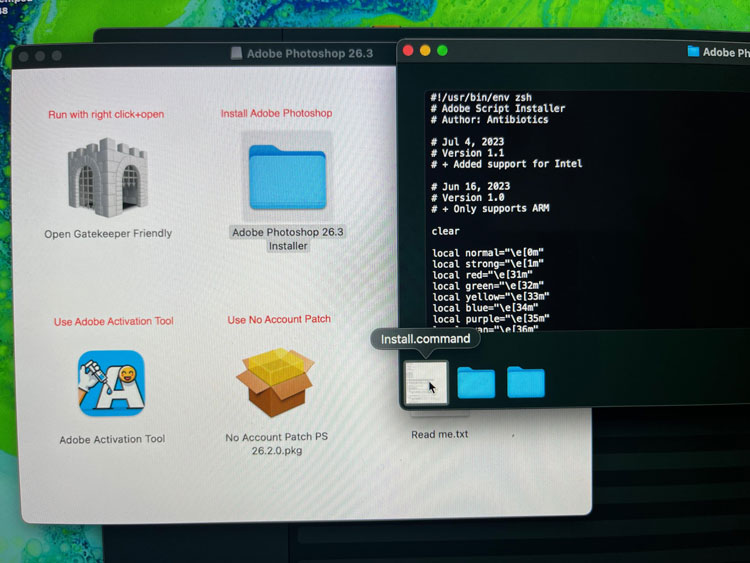Image resolution: width=750 pixels, height=563 pixels.
Task: Open the No Account Patch package icon
Action: pos(276,382)
